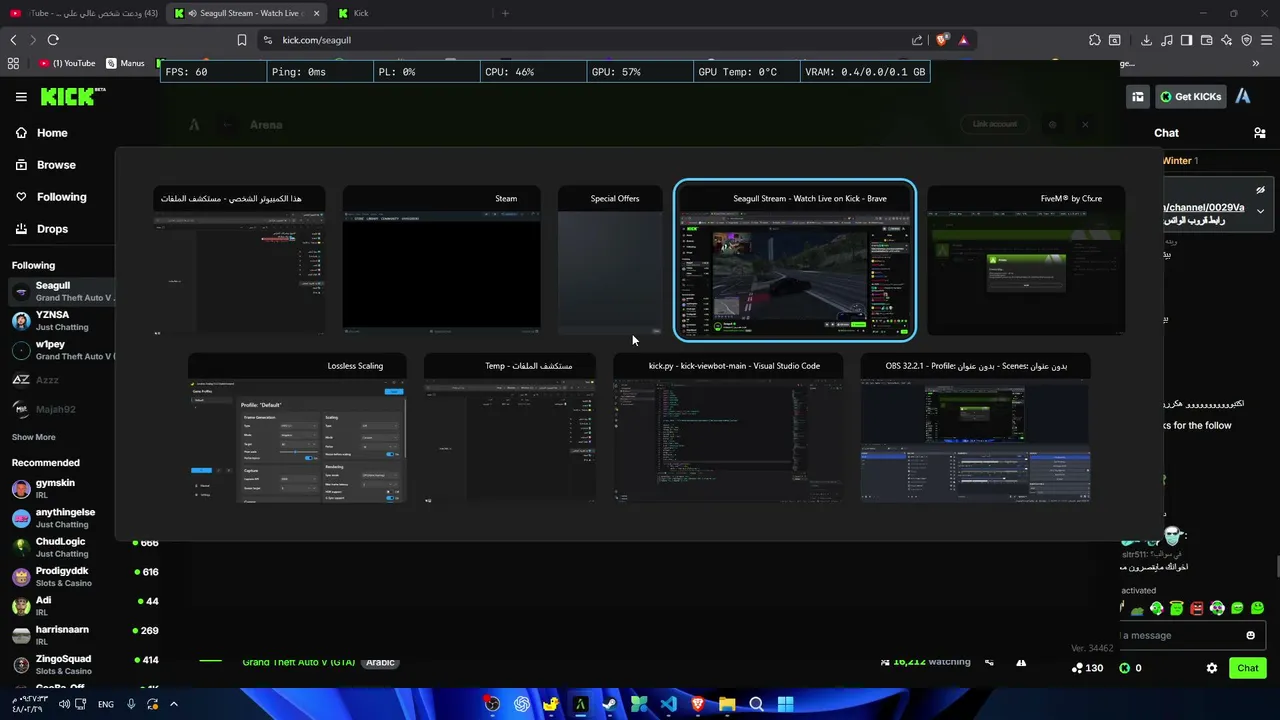This screenshot has height=720, width=1280.
Task: Open ChatGPT from the taskbar
Action: click(x=521, y=704)
